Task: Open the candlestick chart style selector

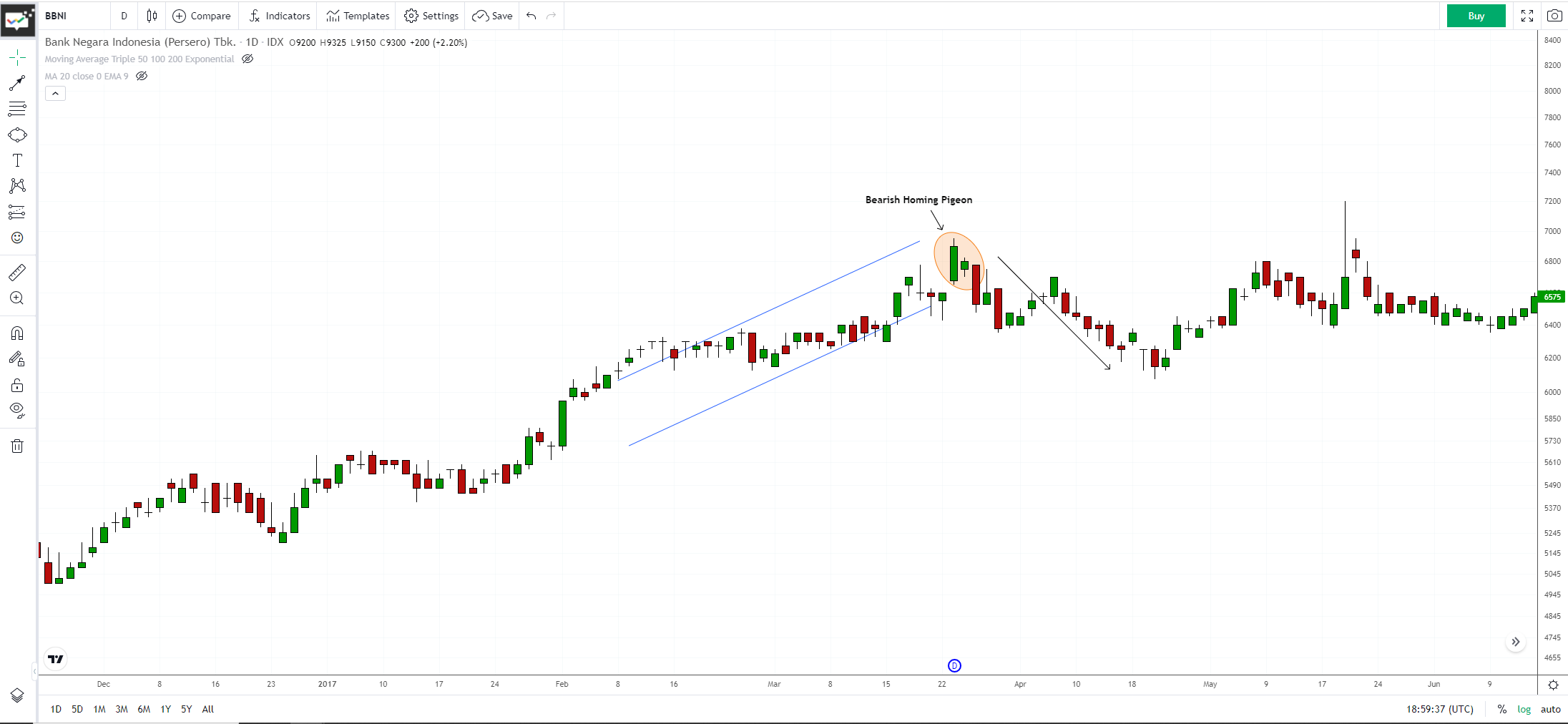Action: pyautogui.click(x=152, y=16)
